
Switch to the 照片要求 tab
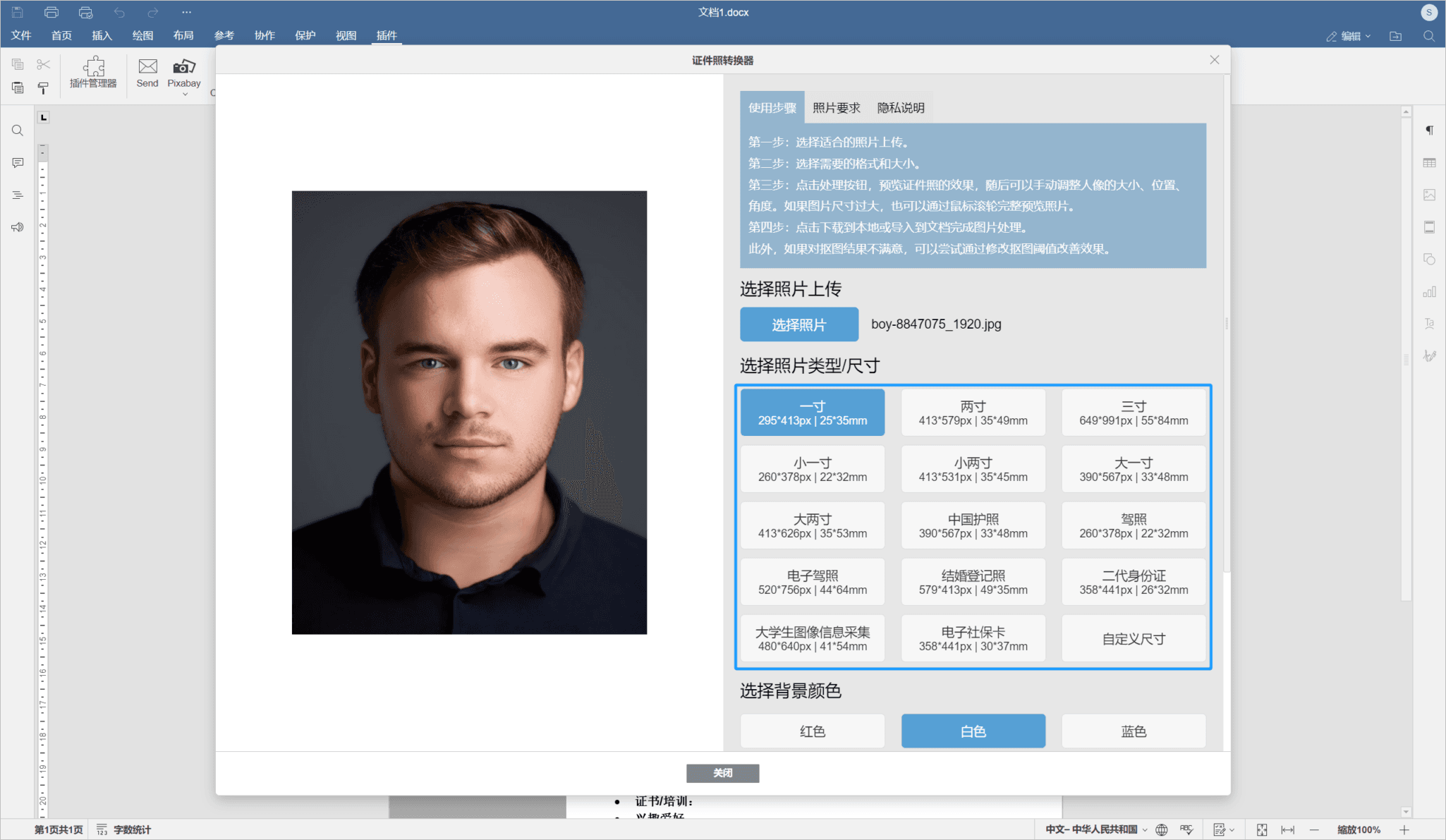click(835, 107)
